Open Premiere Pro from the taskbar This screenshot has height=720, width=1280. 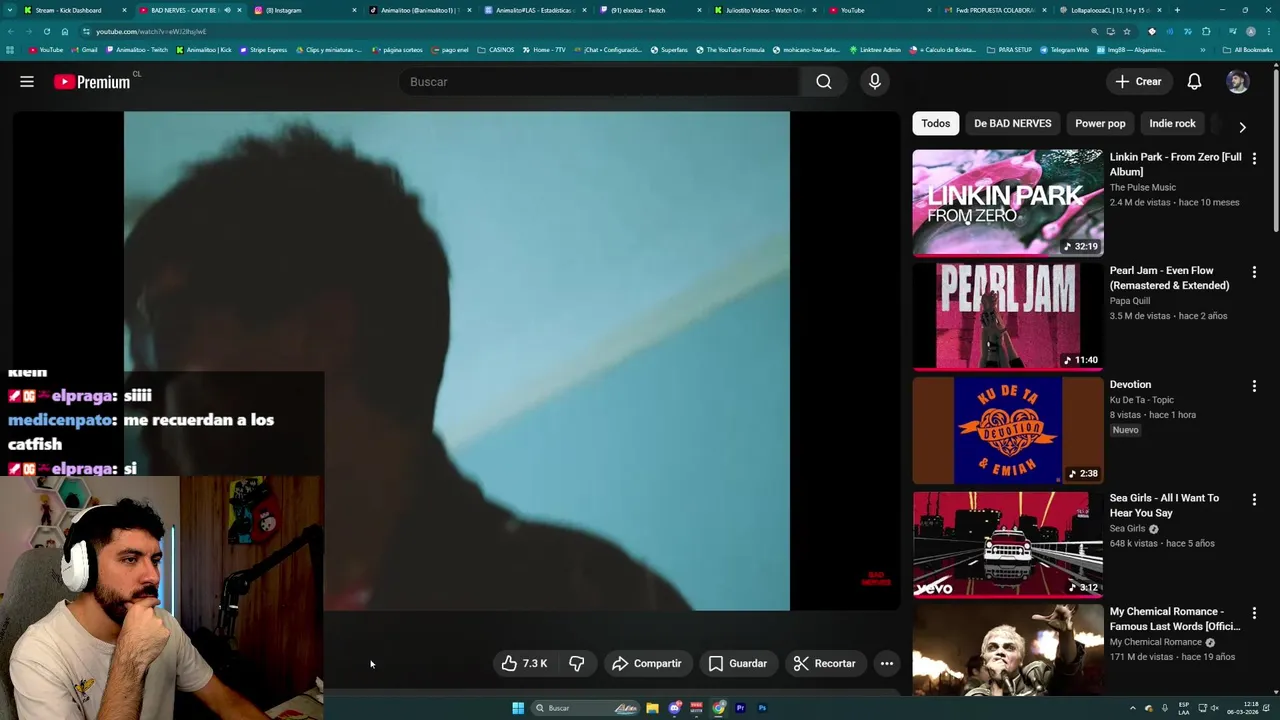[740, 708]
